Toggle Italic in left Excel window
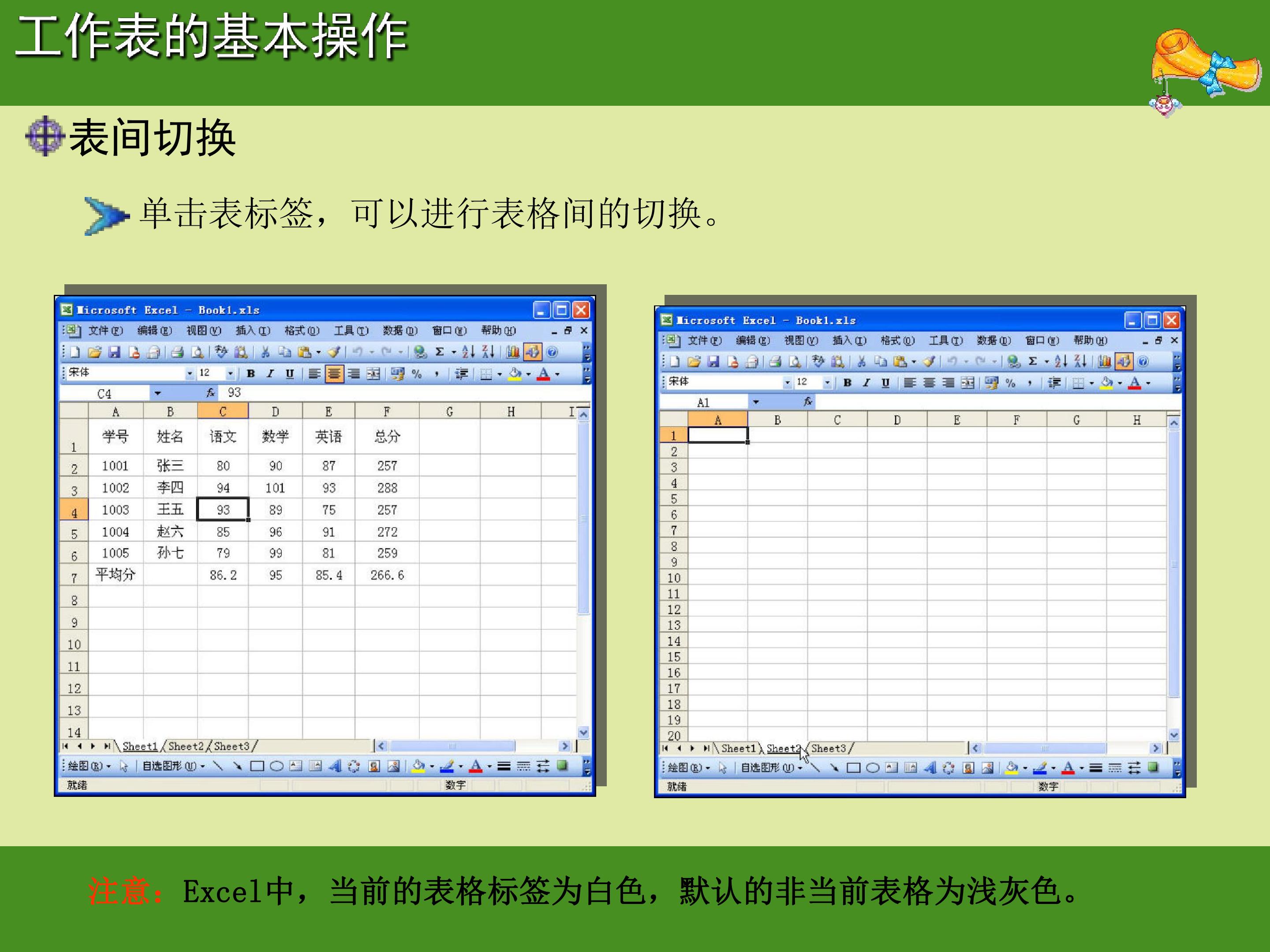 pyautogui.click(x=270, y=374)
